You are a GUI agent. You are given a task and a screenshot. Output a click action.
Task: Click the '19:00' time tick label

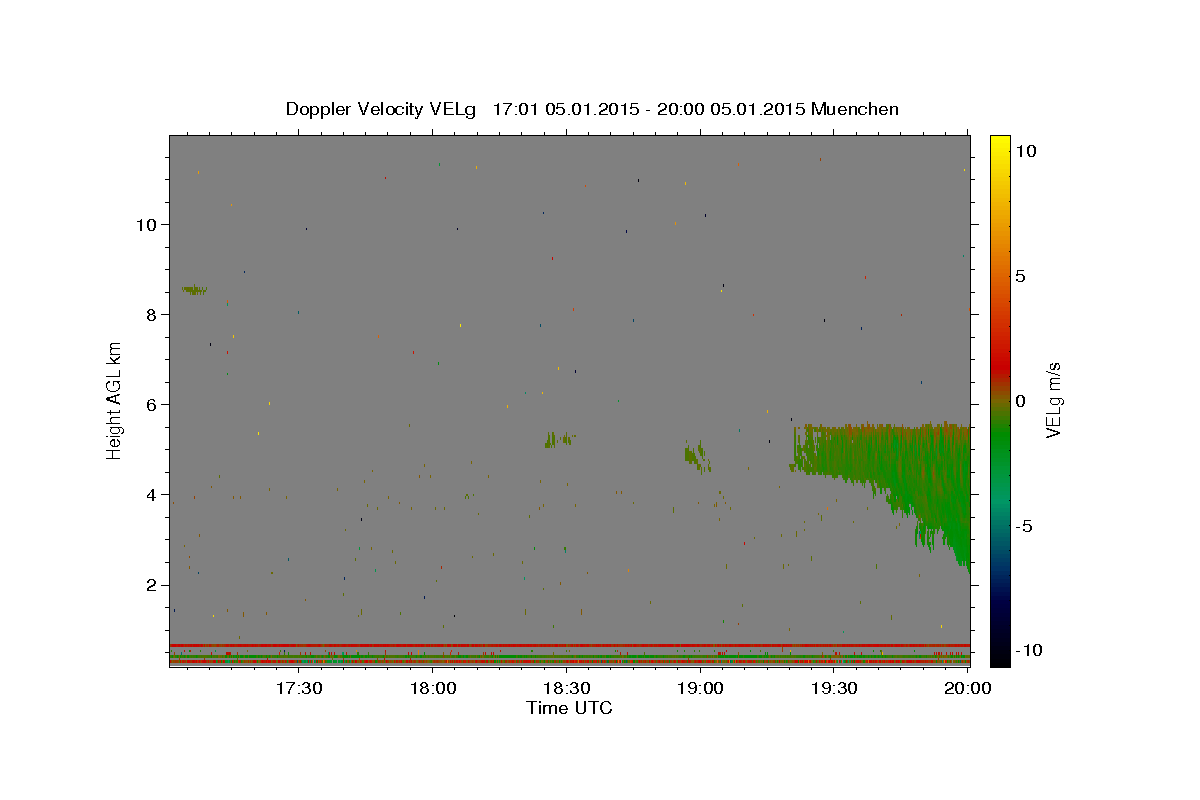701,688
